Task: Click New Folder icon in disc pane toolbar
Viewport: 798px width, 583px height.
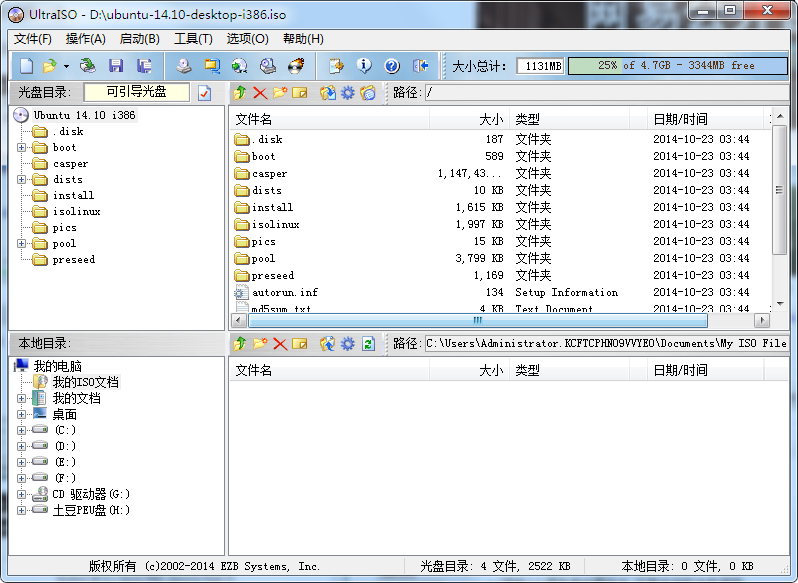Action: coord(280,93)
